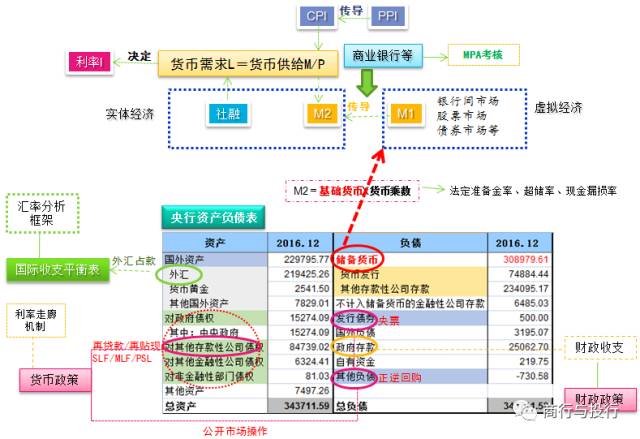640x439 pixels.
Task: Click the 货币需求L=货币供给M/P box
Action: [248, 64]
